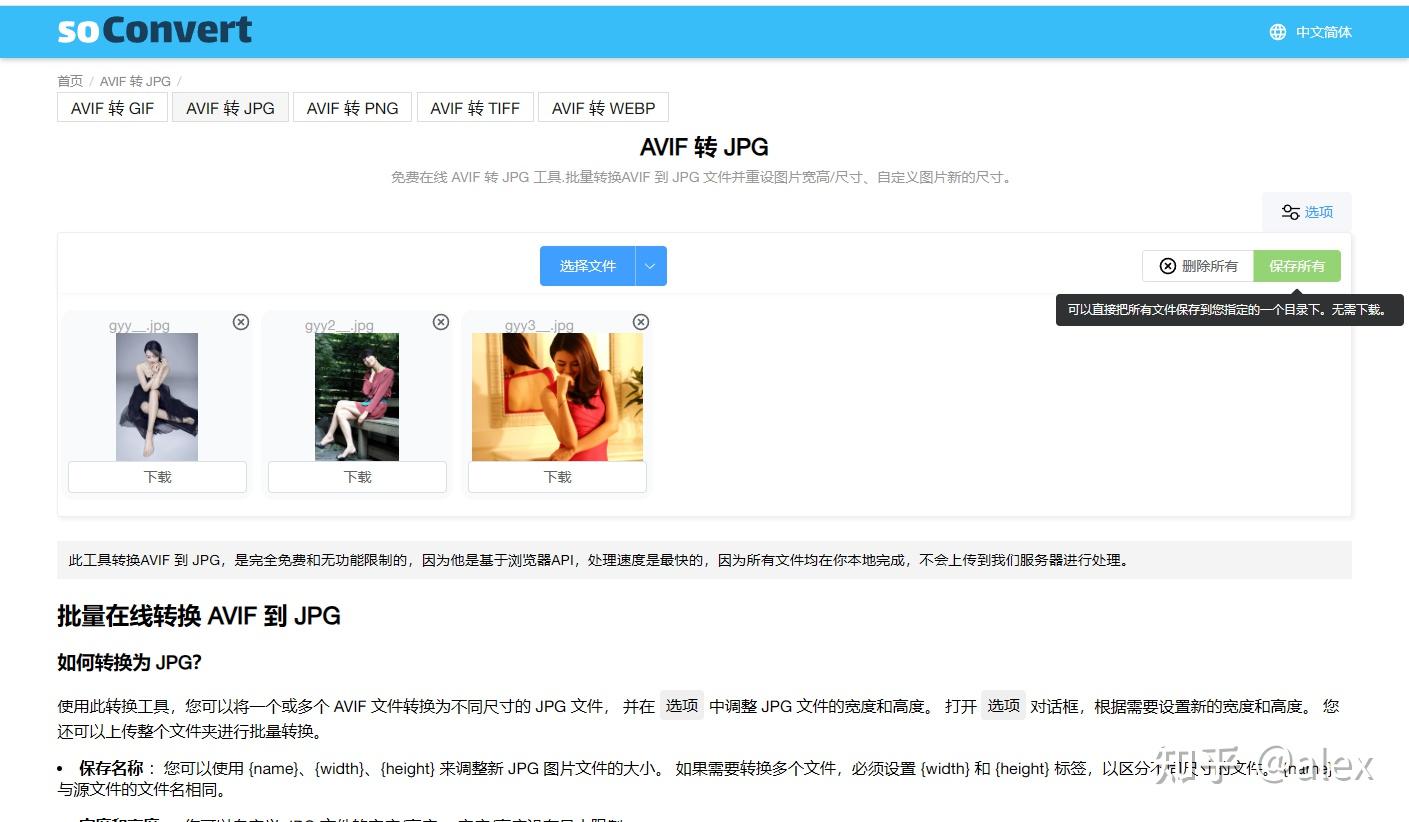Download gyy__.jpg via its 下载 button
Viewport: 1409px width, 822px height.
(x=157, y=477)
